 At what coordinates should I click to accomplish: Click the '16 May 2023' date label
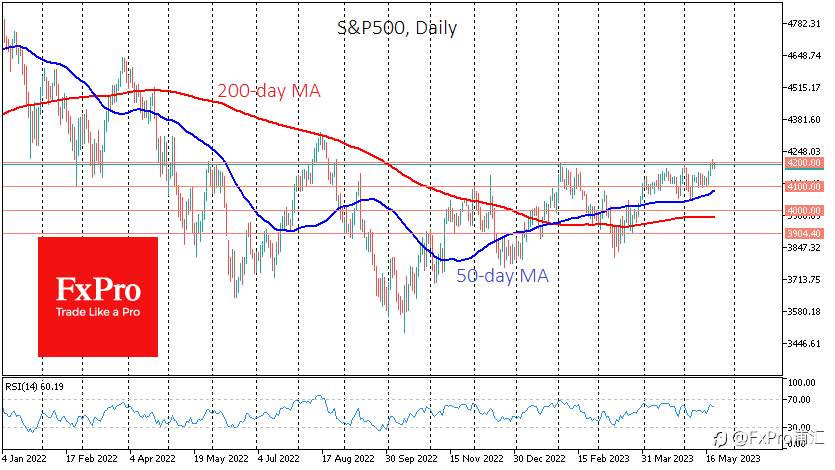tap(733, 458)
